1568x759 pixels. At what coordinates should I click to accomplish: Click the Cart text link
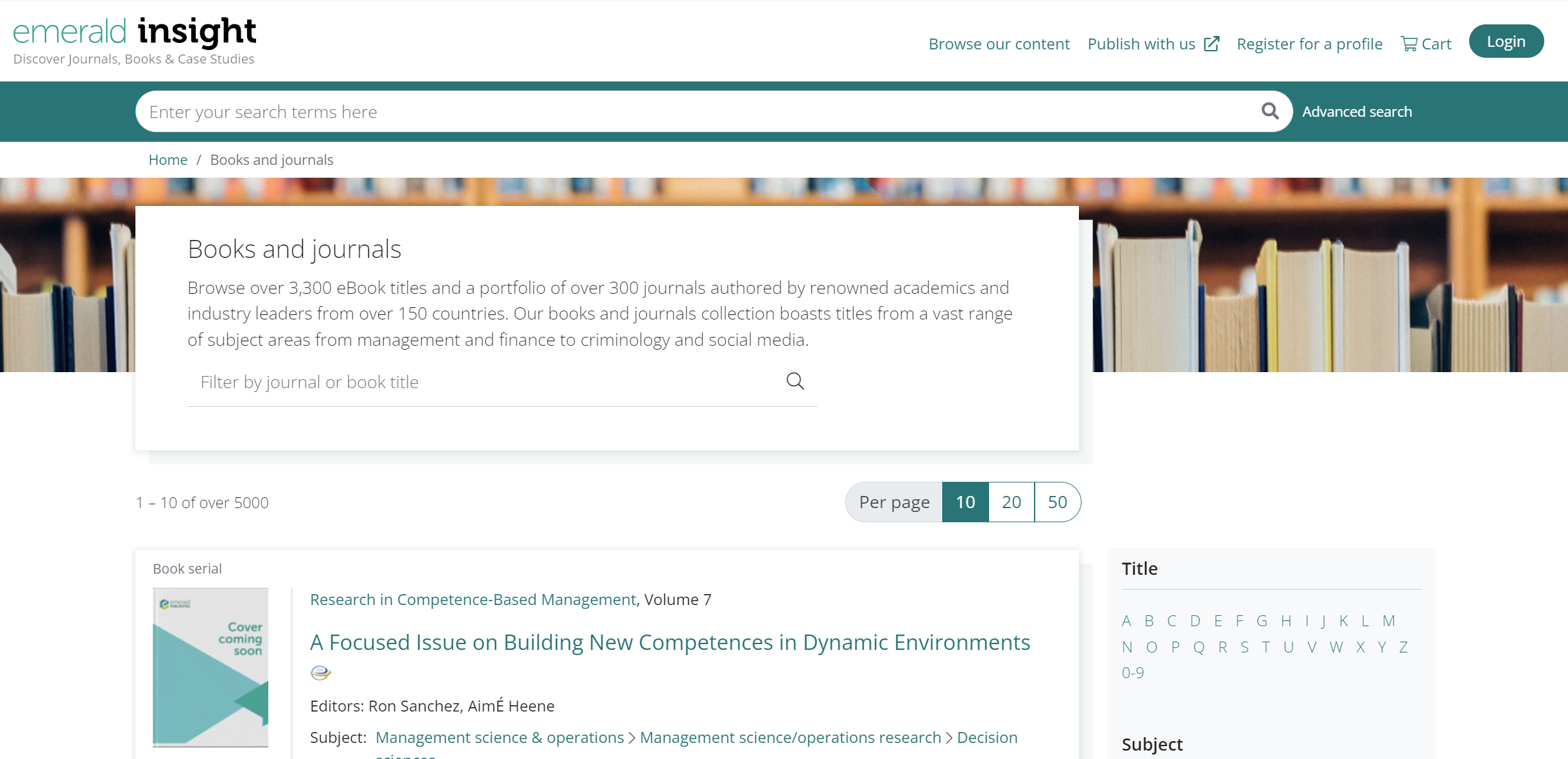(1436, 44)
